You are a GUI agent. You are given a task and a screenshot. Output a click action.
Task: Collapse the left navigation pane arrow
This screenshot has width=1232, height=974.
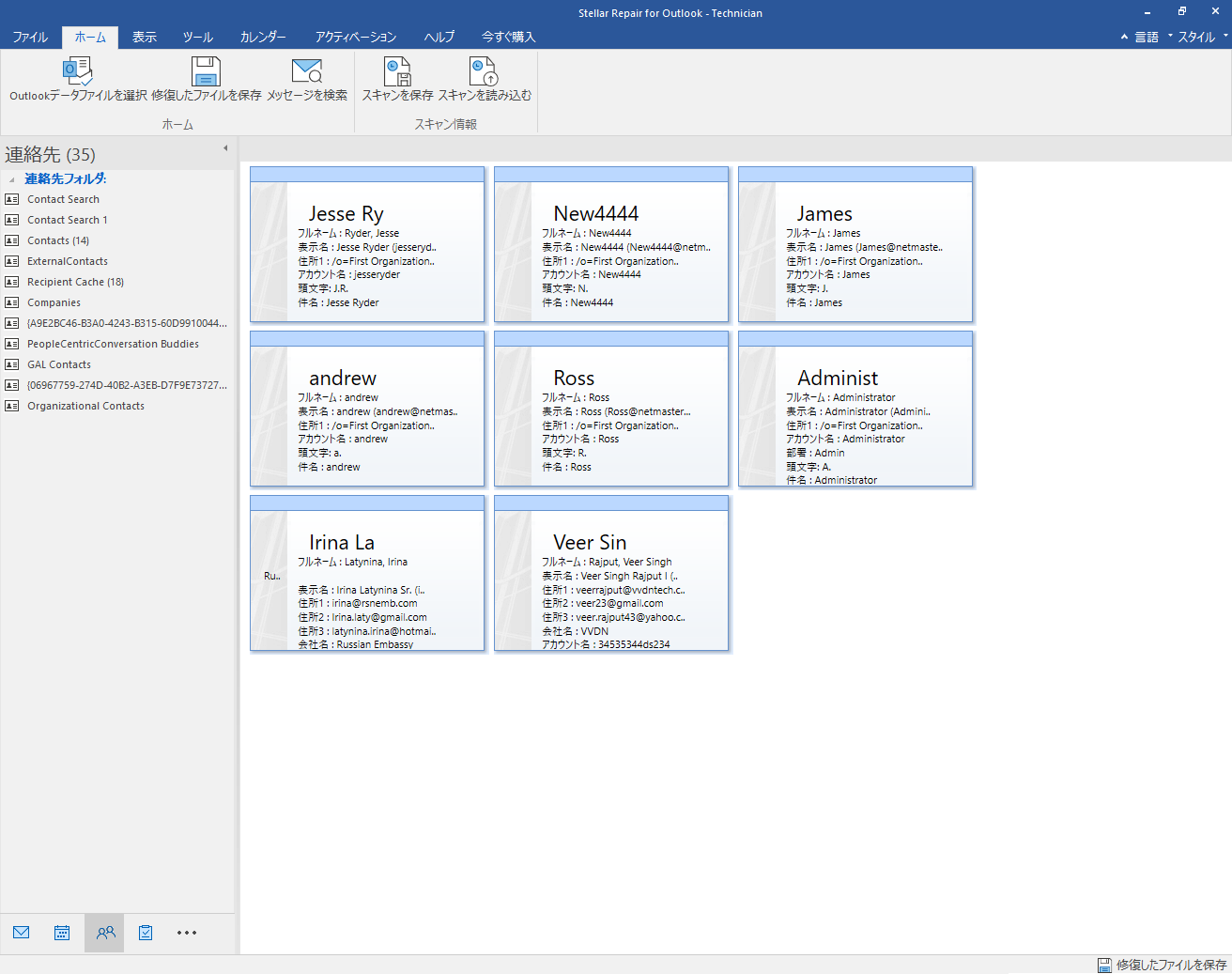[225, 148]
